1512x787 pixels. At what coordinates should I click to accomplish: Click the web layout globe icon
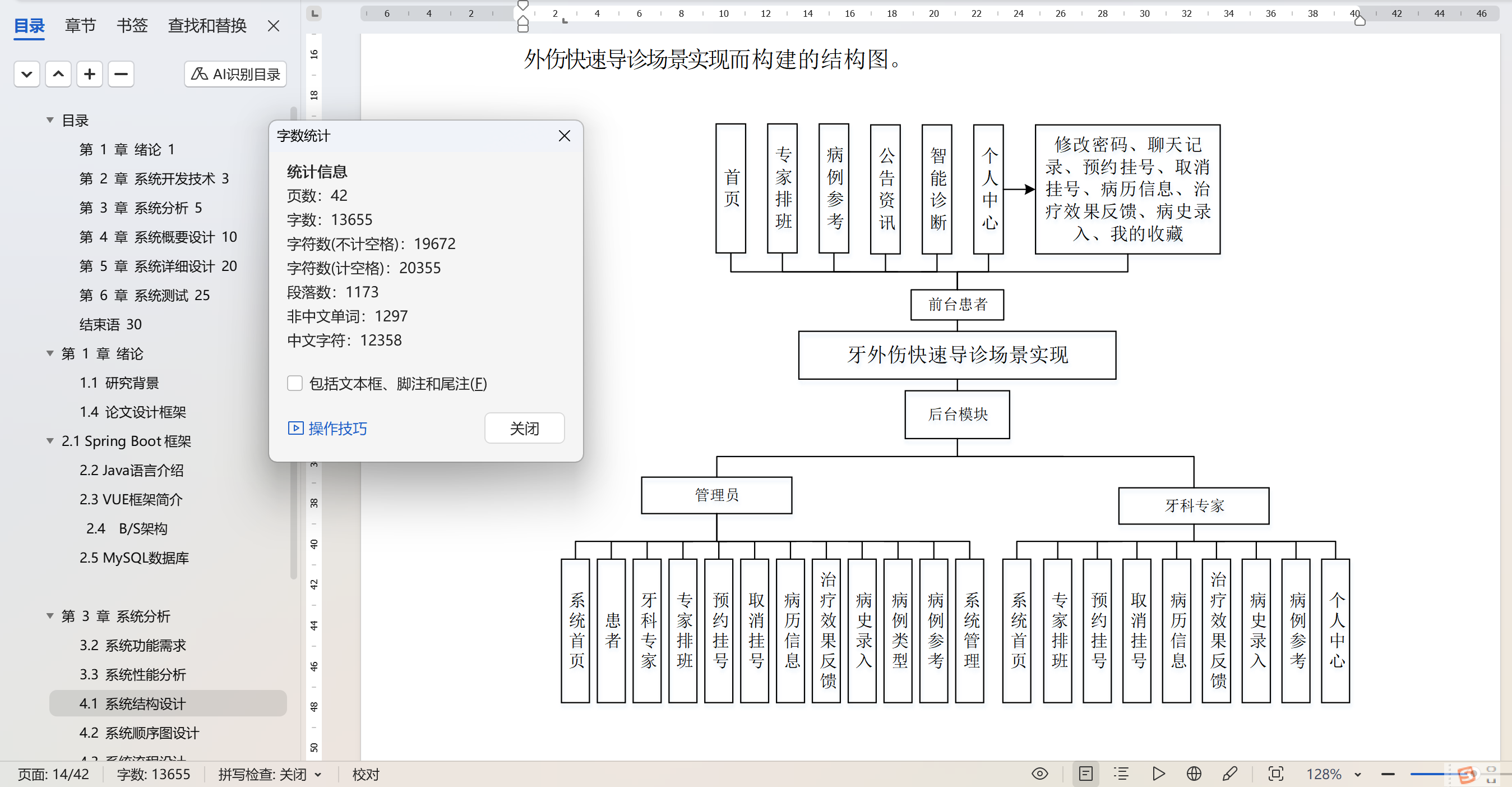(x=1194, y=774)
